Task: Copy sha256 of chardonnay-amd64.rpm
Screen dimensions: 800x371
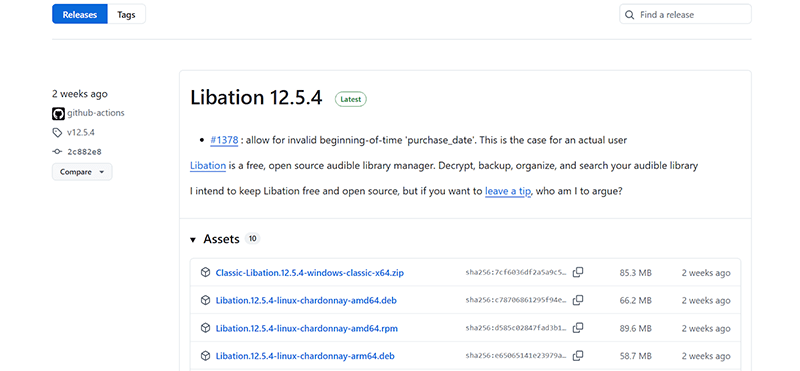Action: (578, 328)
